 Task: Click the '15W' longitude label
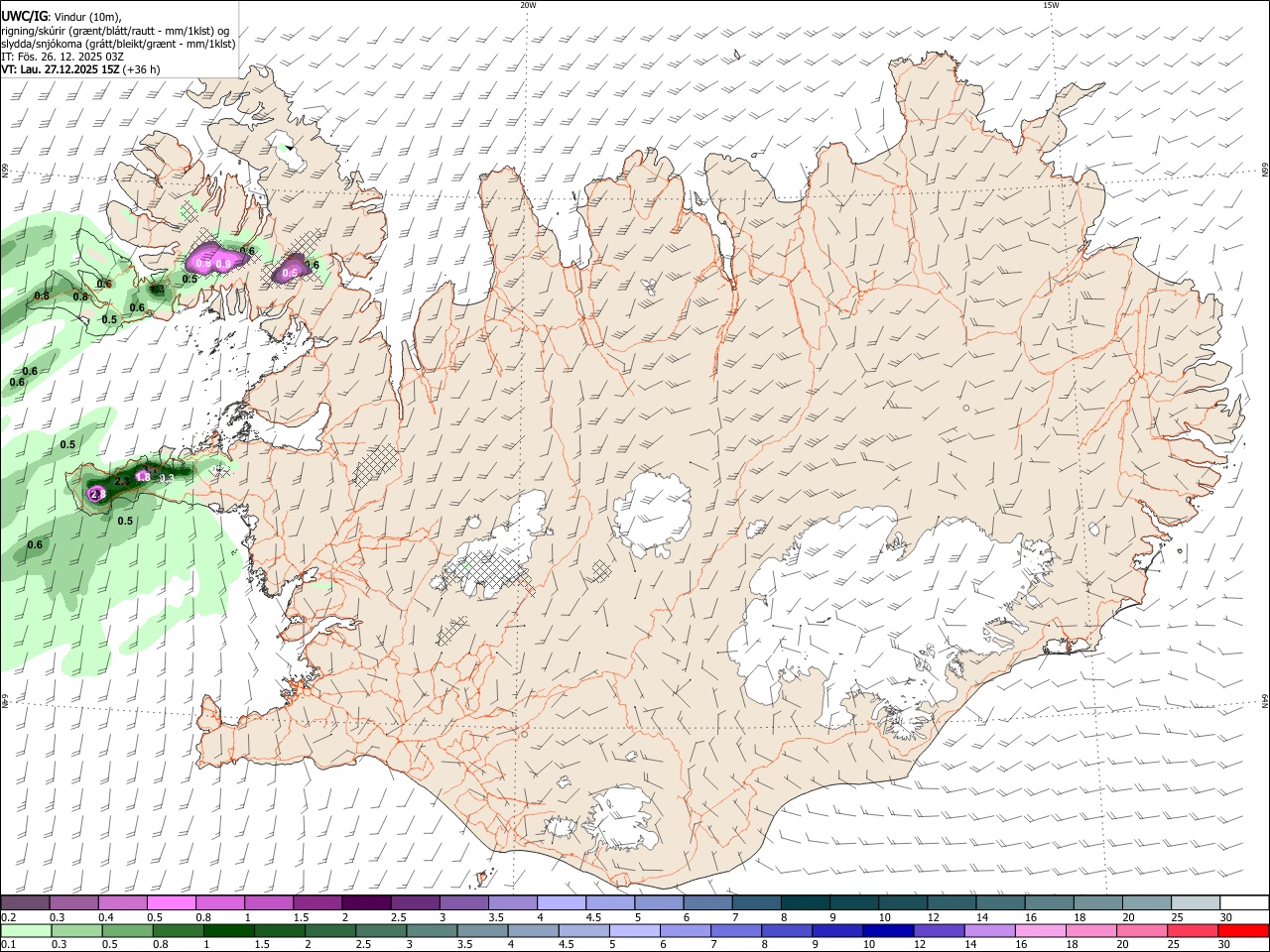1051,5
